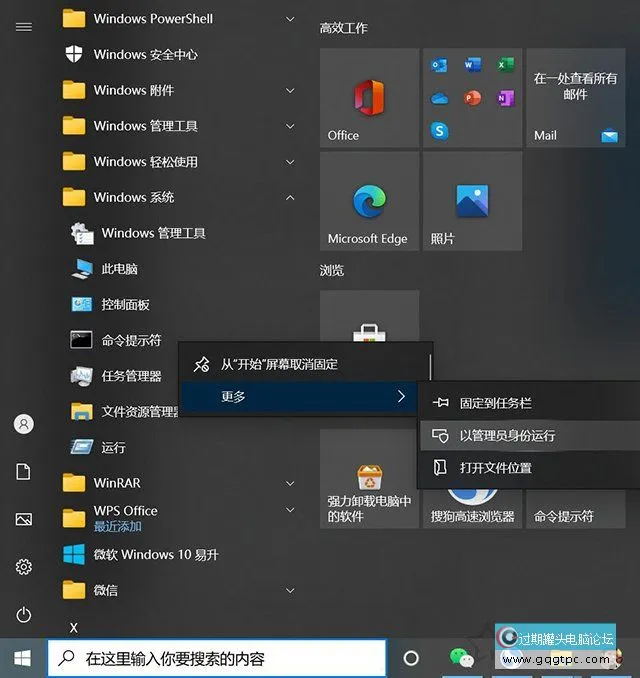
Task: Collapse the Windows 系统 folder chevron
Action: click(x=290, y=198)
